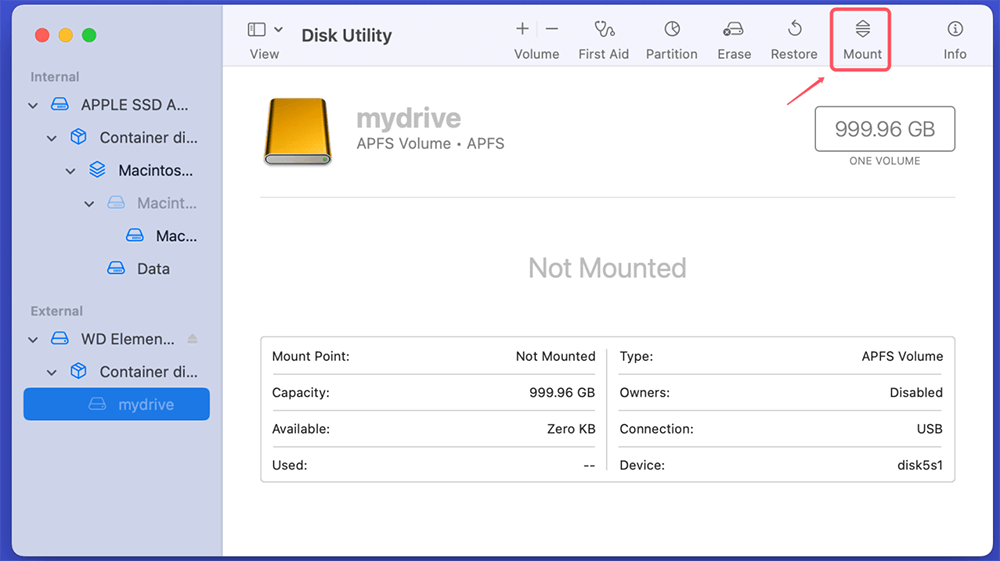The width and height of the screenshot is (1000, 561).
Task: Collapse the internal Container disk row
Action: 52,138
